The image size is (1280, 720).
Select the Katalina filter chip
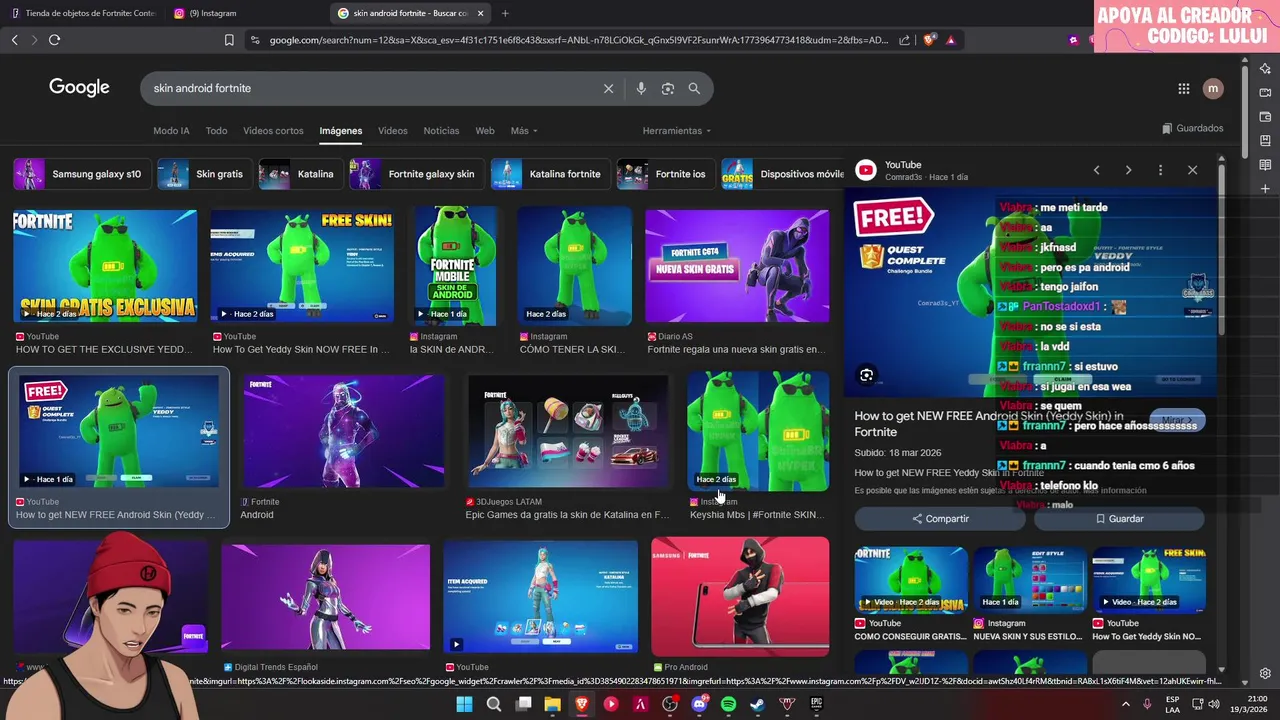pos(299,174)
